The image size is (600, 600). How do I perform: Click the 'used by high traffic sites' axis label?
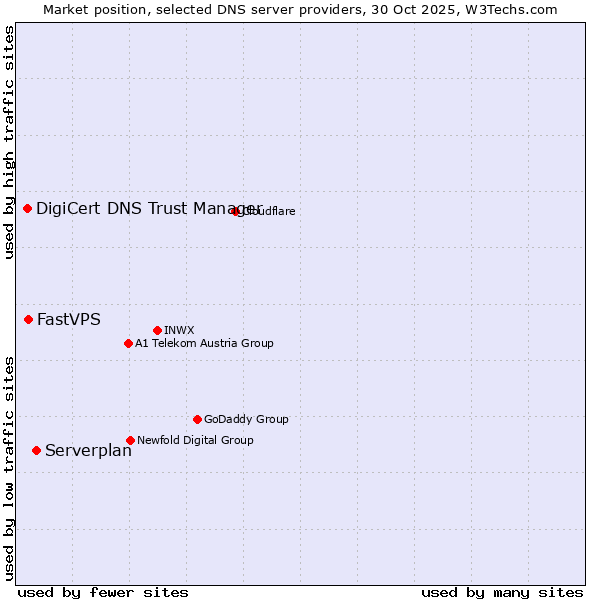pos(9,142)
